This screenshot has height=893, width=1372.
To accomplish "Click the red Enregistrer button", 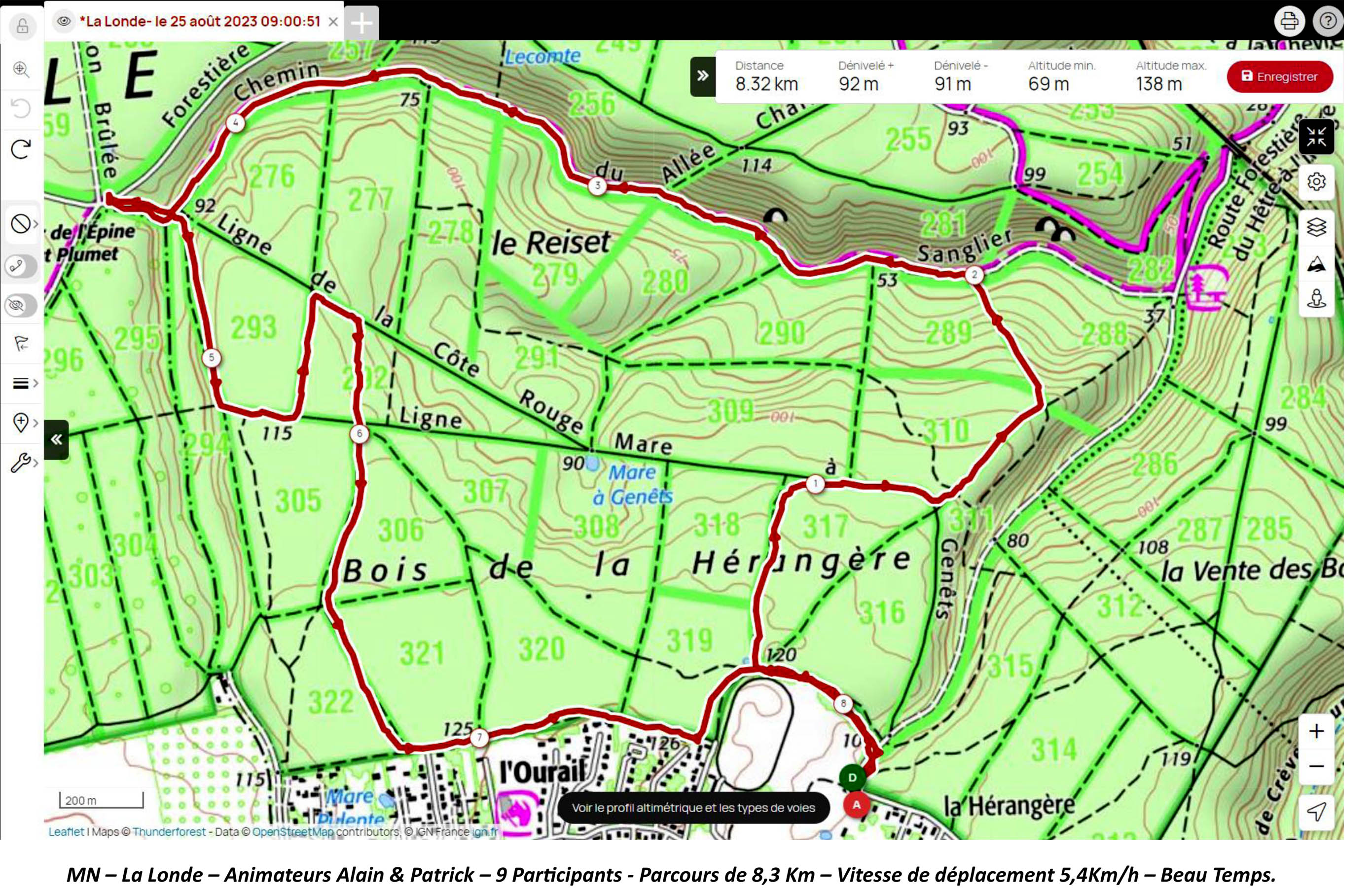I will click(x=1280, y=76).
